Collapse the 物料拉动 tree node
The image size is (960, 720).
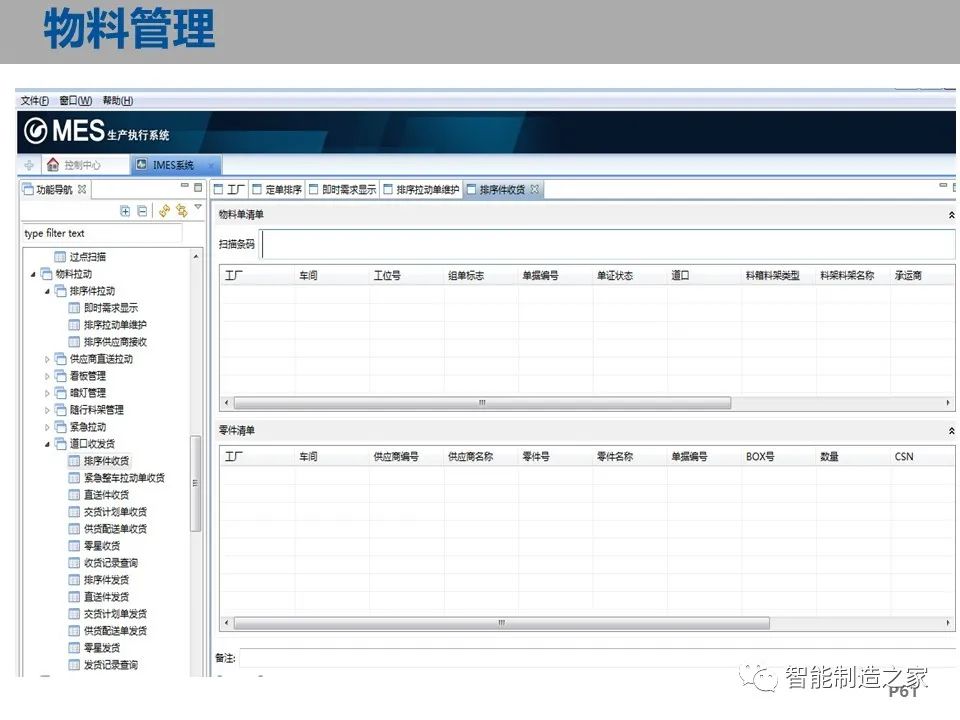33,274
